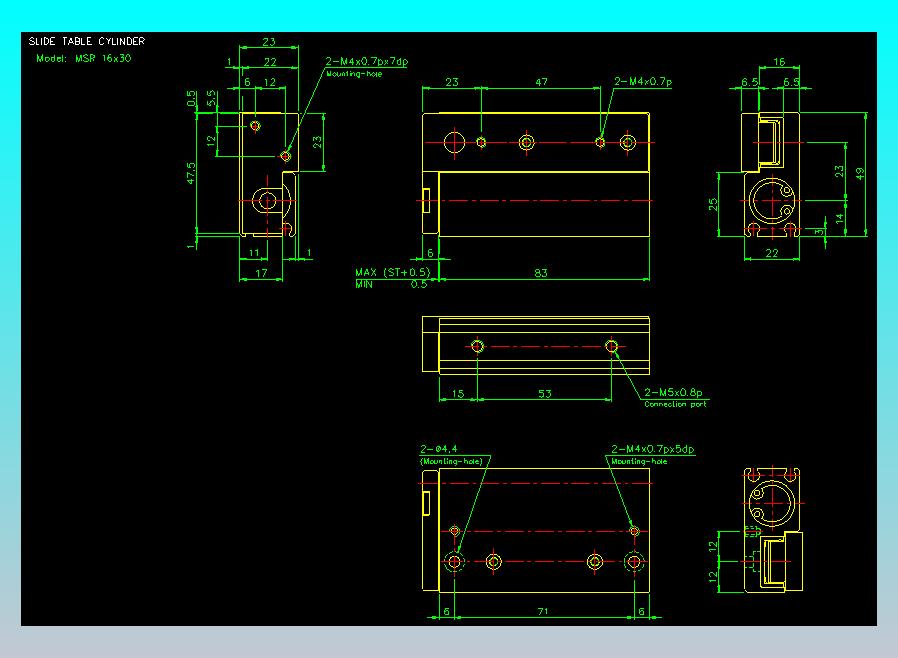Click the '71' bottom view dimension
Image resolution: width=898 pixels, height=658 pixels.
pyautogui.click(x=543, y=612)
